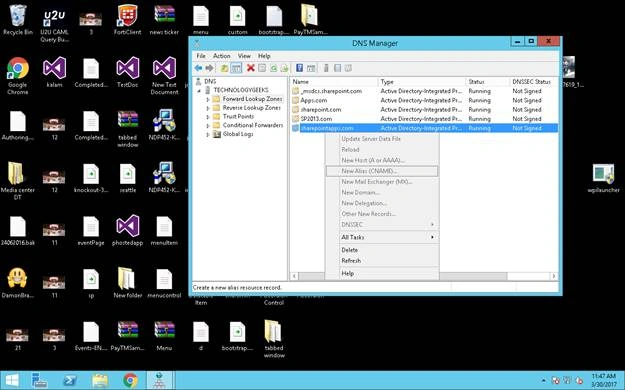Select the DNS root tree node

(210, 81)
